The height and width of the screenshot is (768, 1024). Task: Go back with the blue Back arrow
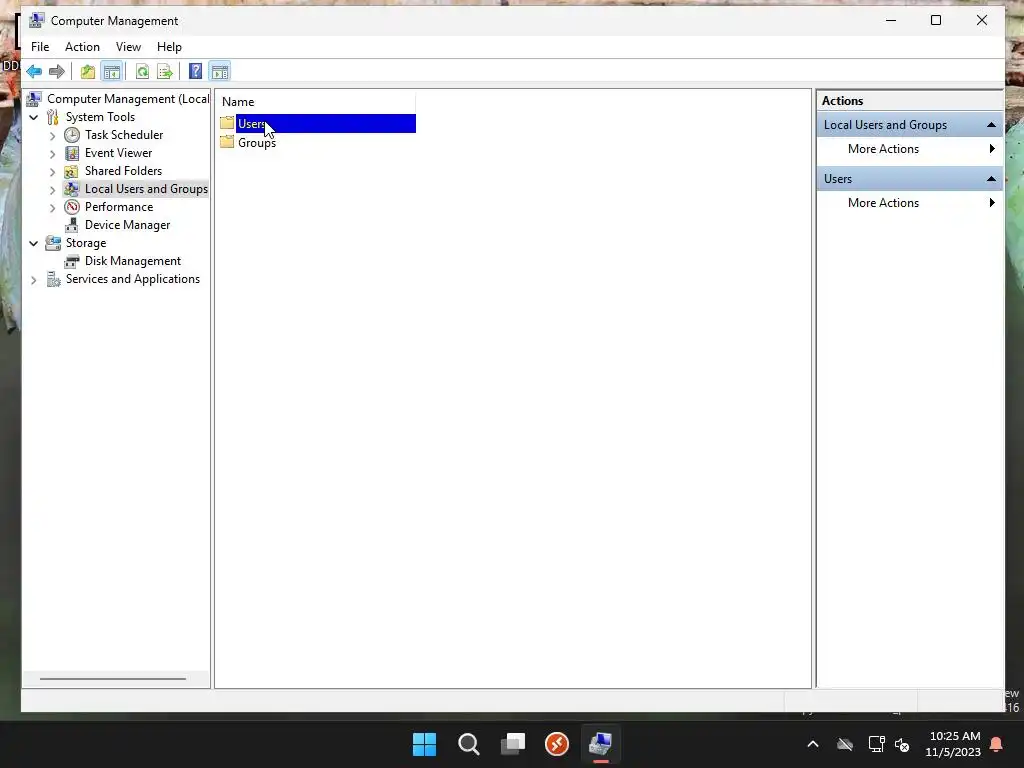point(34,71)
